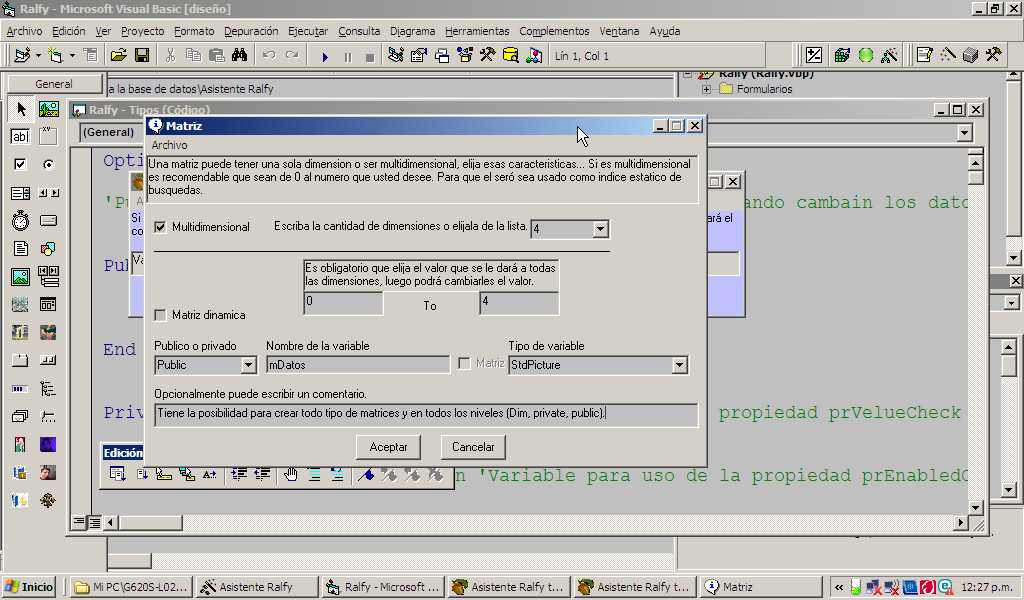Click the Comment Block icon in Edición toolbar
1024x600 pixels.
(x=314, y=475)
